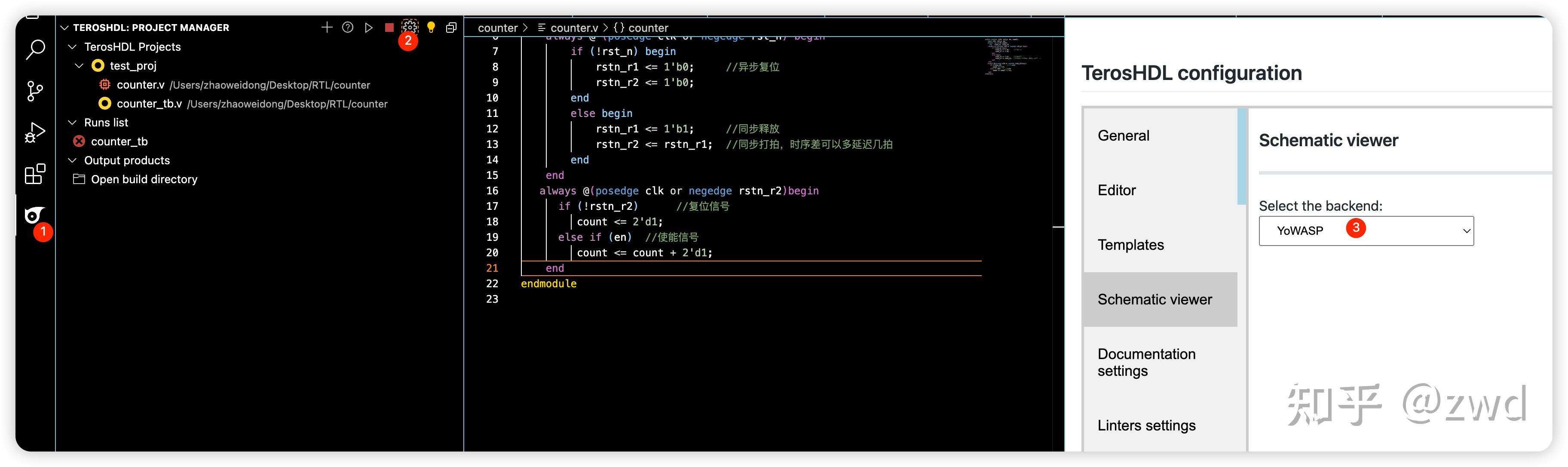Click the plus add-project icon

click(327, 28)
